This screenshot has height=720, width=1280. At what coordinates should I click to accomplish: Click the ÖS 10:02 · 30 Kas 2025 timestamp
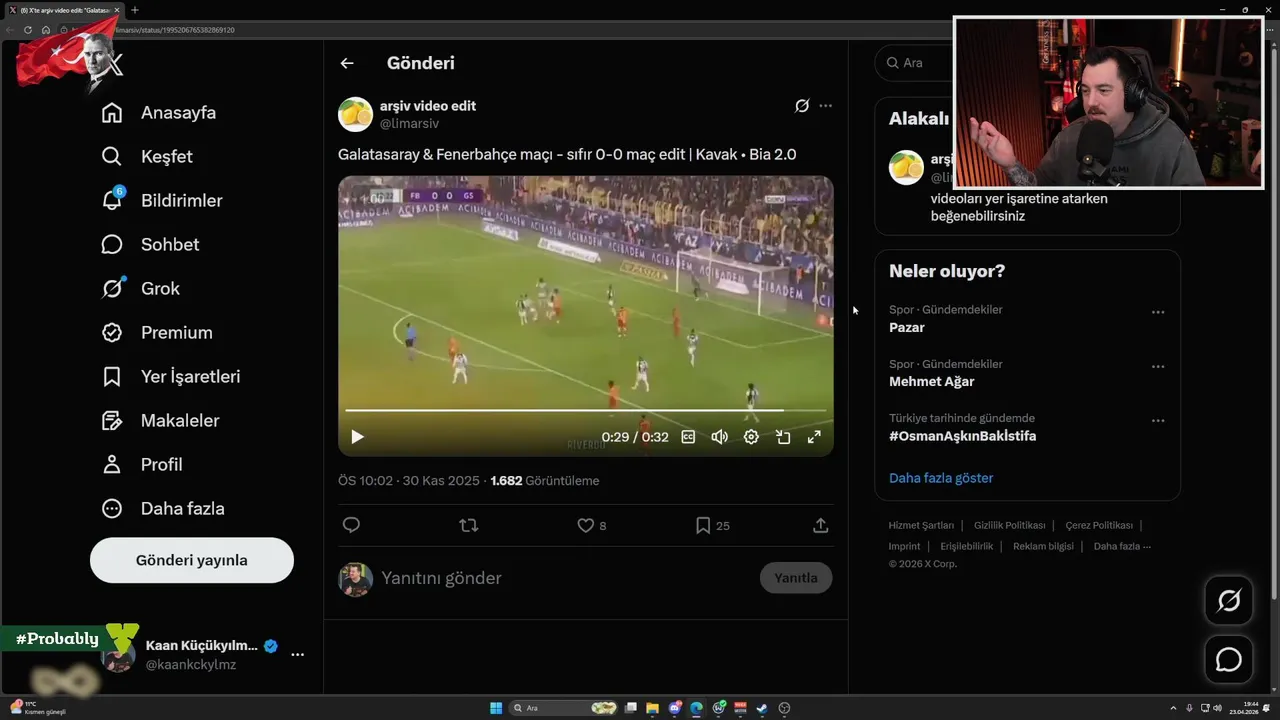[x=409, y=481]
